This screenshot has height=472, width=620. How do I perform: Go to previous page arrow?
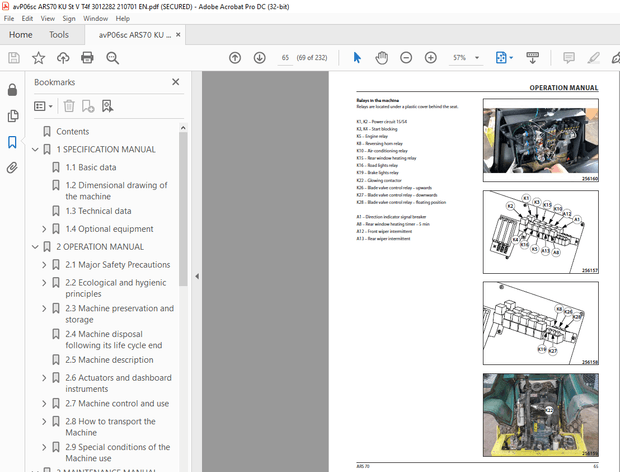(x=235, y=58)
